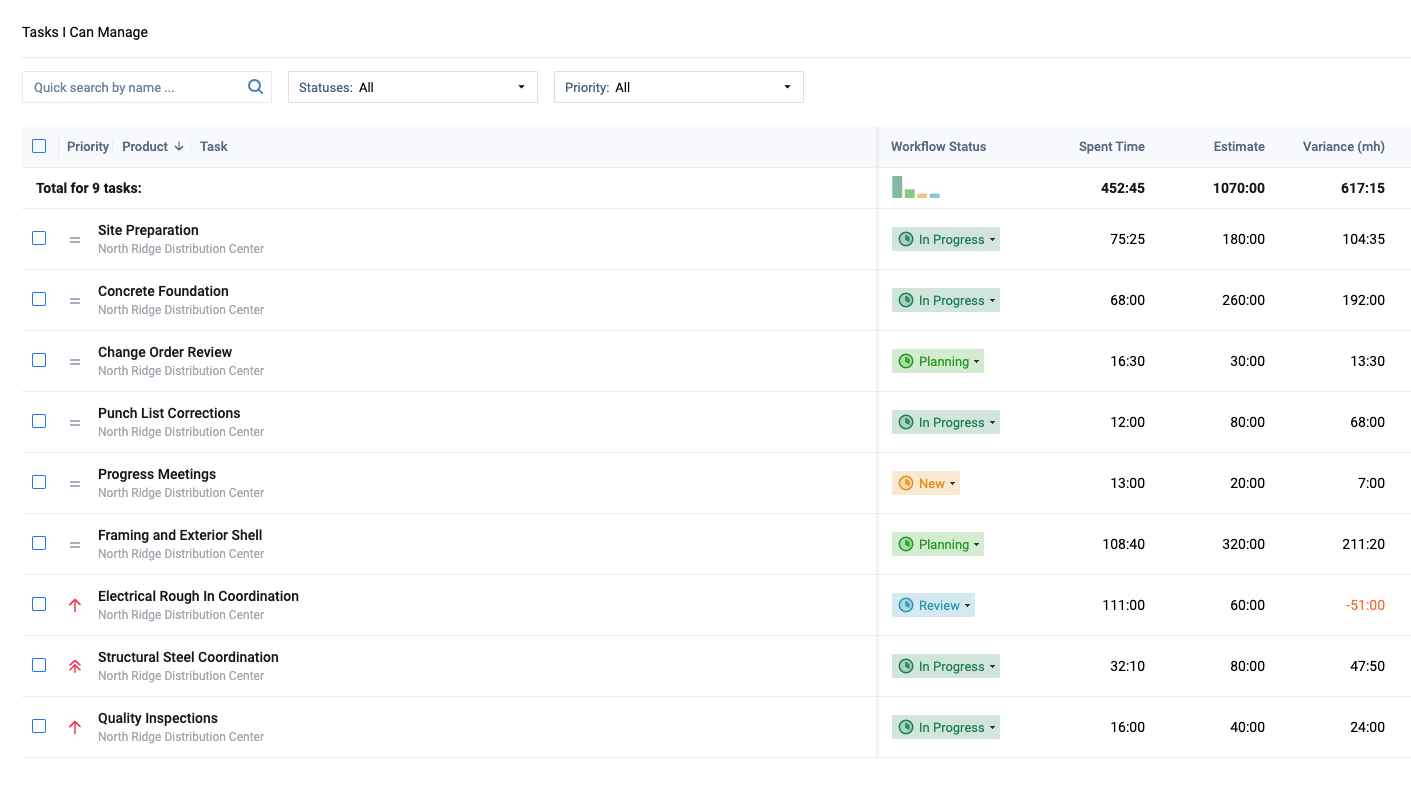Open the Electrical Rough In Coordination task
Screen dimensions: 1411x800
(198, 596)
